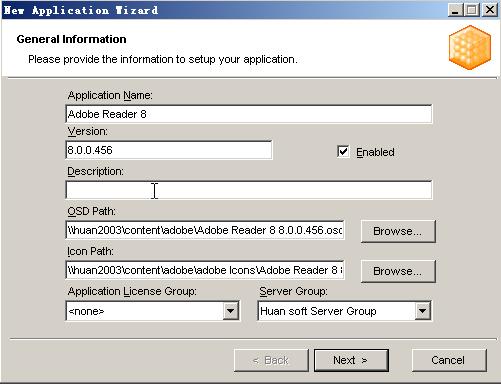Expand the Server Group dropdown
Viewport: 501px width, 384px height.
(x=422, y=311)
